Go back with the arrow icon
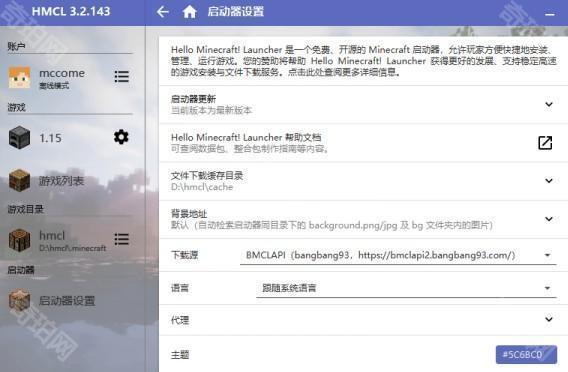568x372 pixels. (x=163, y=12)
